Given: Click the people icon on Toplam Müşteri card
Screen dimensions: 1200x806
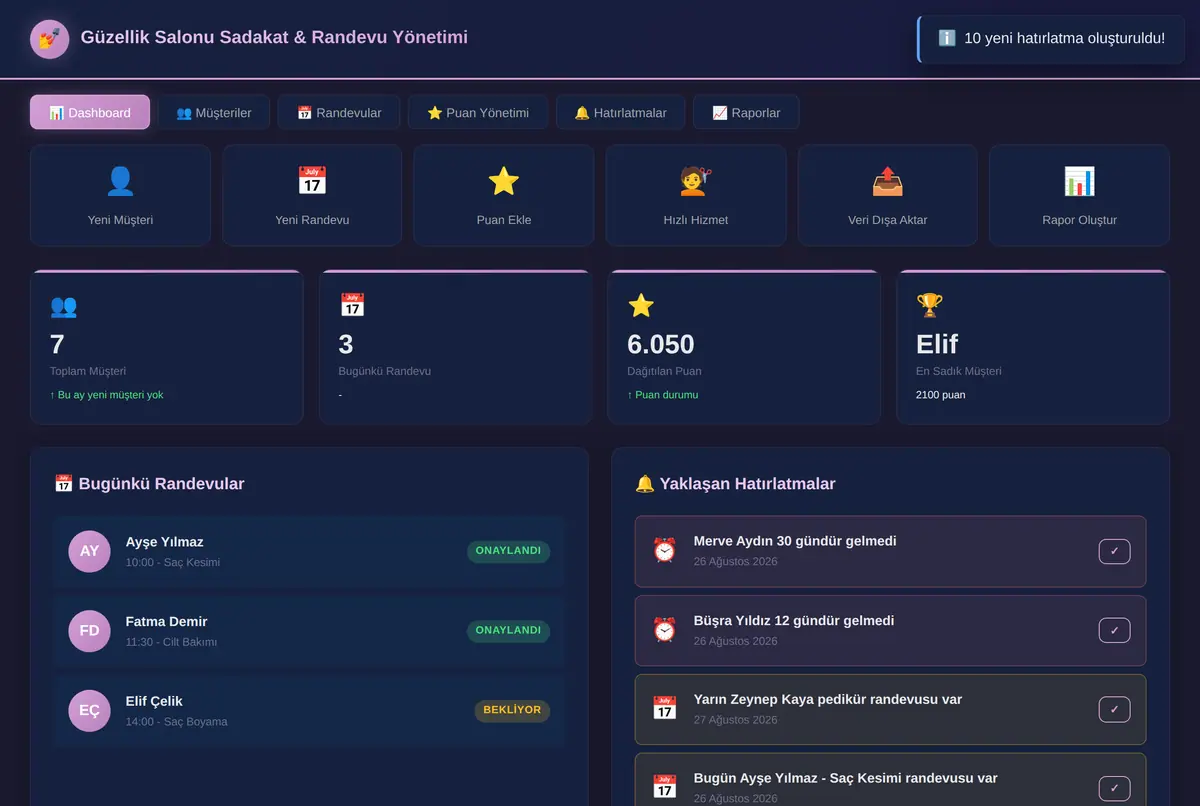Looking at the screenshot, I should tap(63, 306).
